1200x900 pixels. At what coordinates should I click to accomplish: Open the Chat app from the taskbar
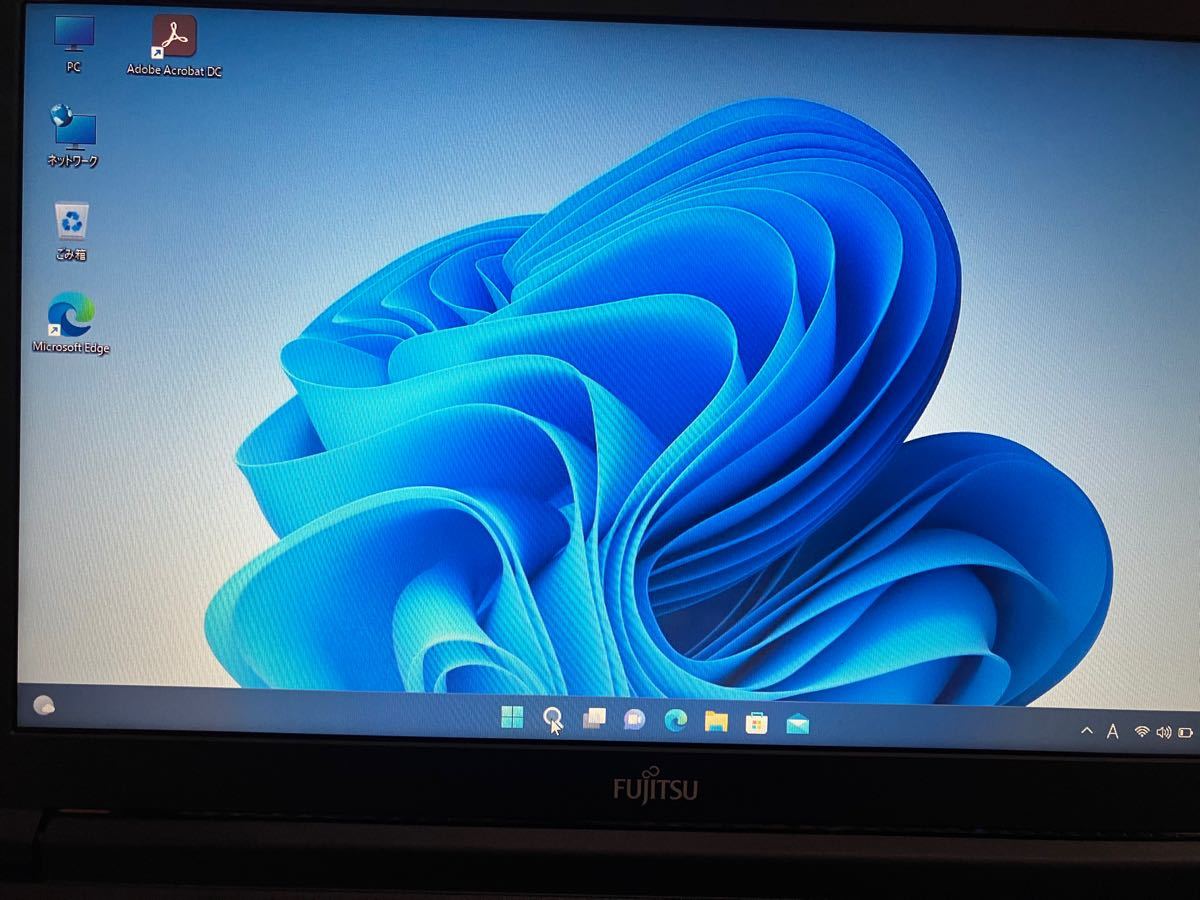click(x=634, y=719)
